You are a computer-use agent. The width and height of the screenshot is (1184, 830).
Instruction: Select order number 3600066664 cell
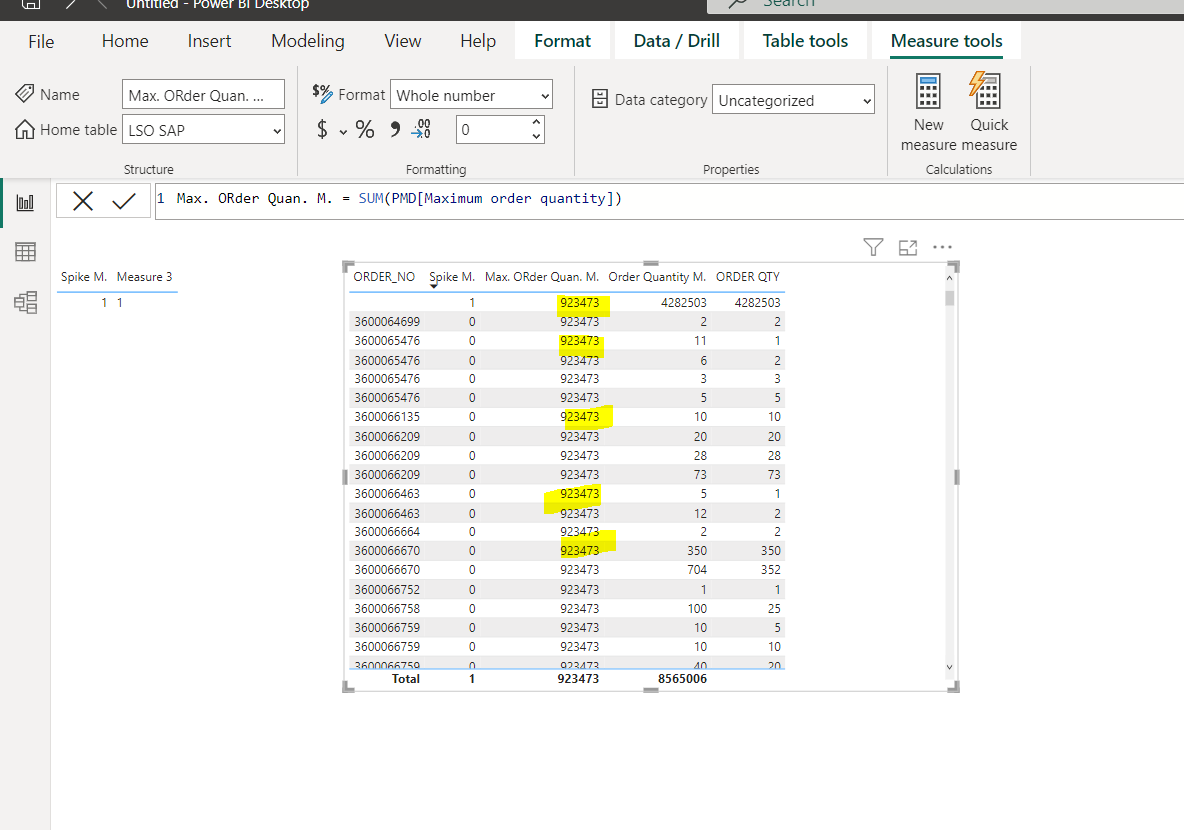pos(387,532)
